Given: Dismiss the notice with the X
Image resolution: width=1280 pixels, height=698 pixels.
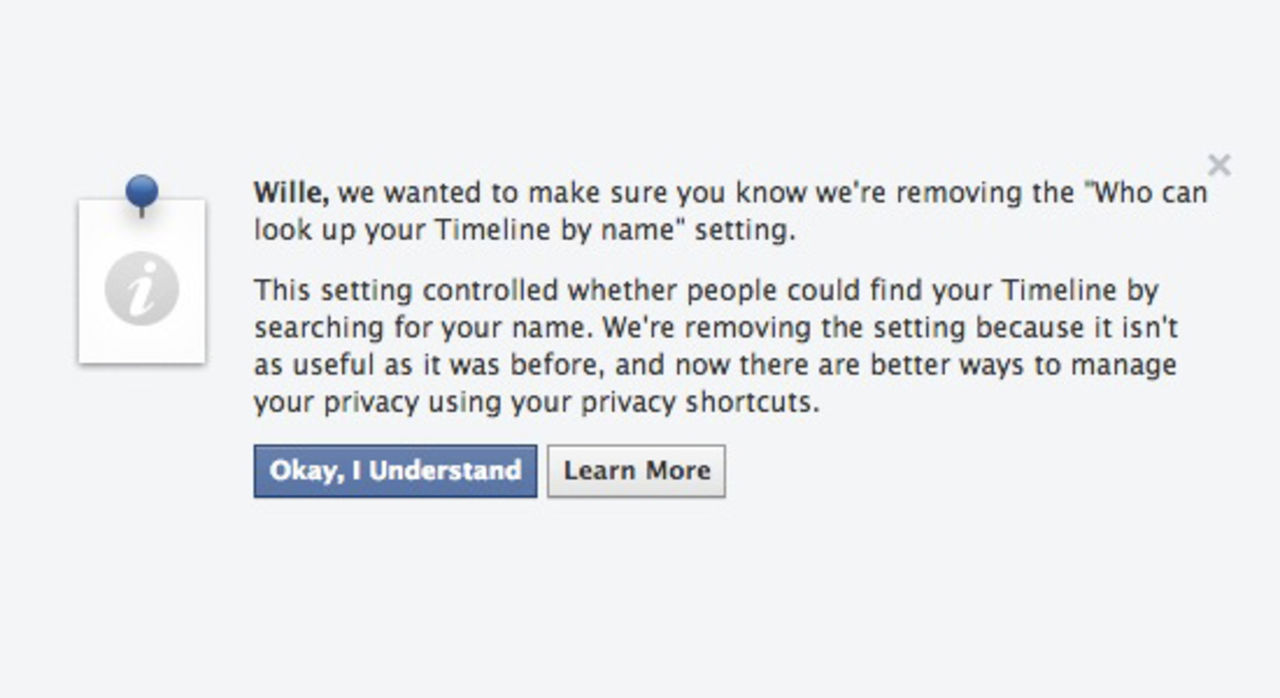Looking at the screenshot, I should 1219,165.
